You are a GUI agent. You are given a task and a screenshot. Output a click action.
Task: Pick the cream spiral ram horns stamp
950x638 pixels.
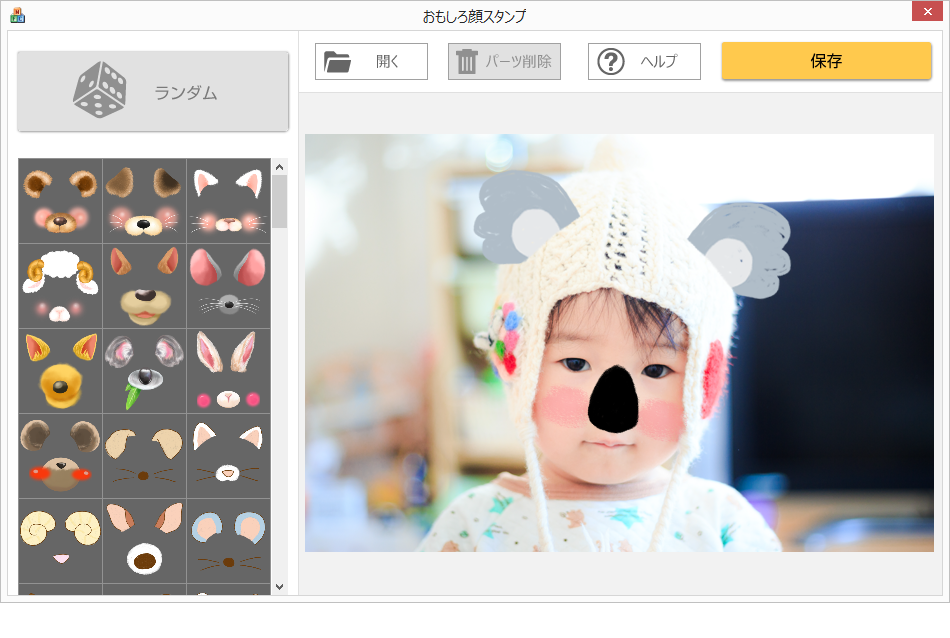pos(60,540)
